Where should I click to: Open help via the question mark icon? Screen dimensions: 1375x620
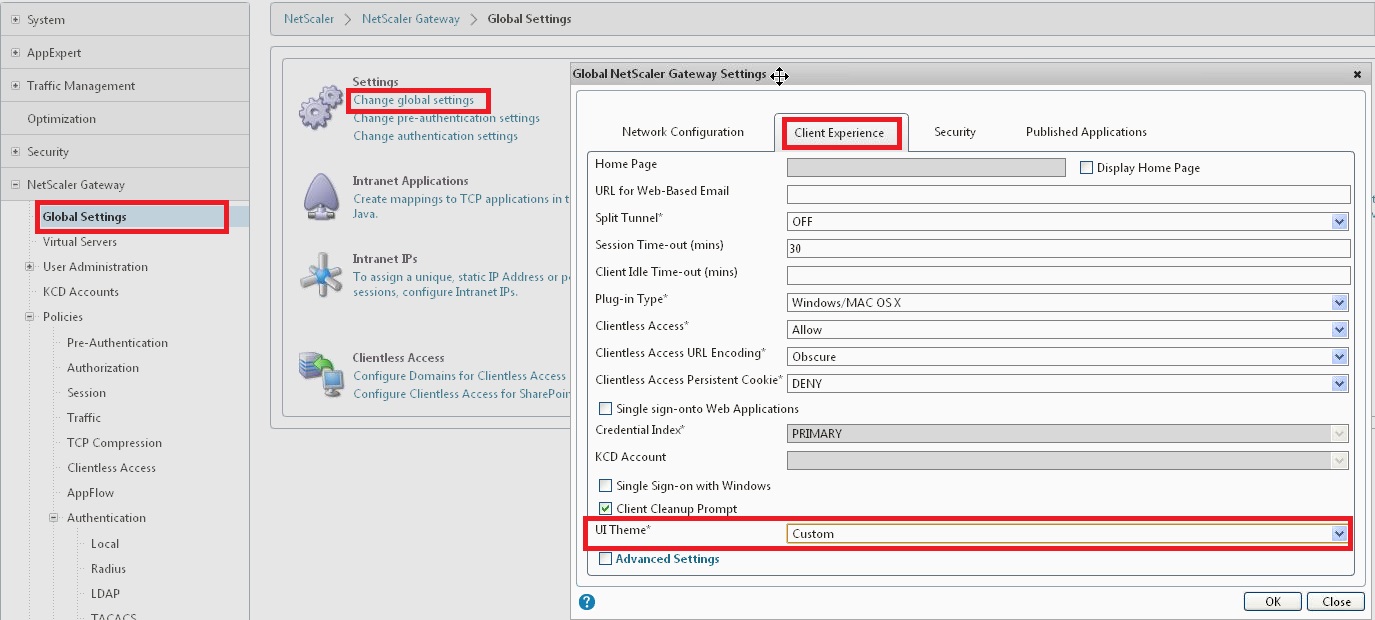586,601
